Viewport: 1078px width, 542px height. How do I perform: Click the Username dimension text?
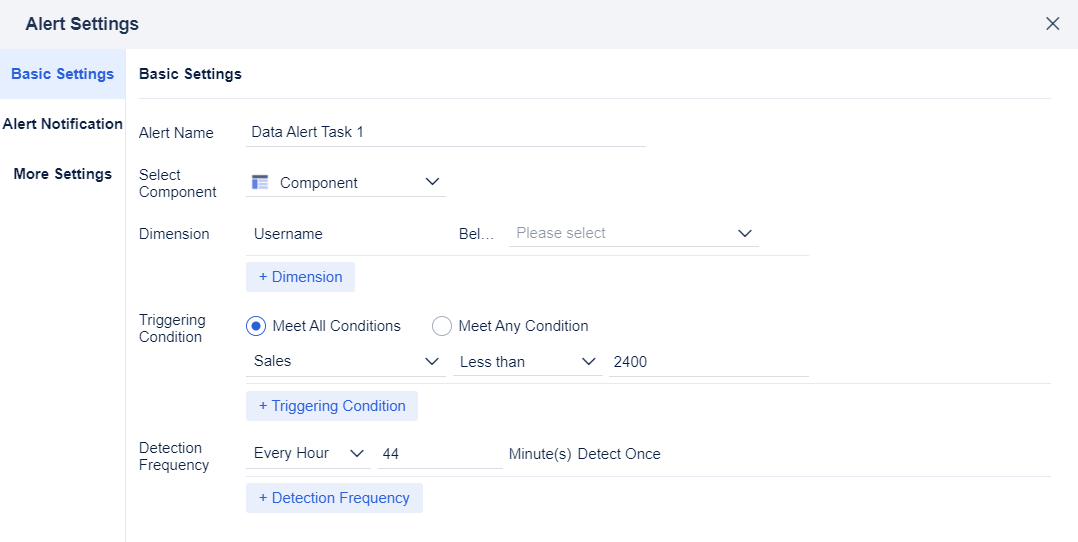click(x=288, y=234)
